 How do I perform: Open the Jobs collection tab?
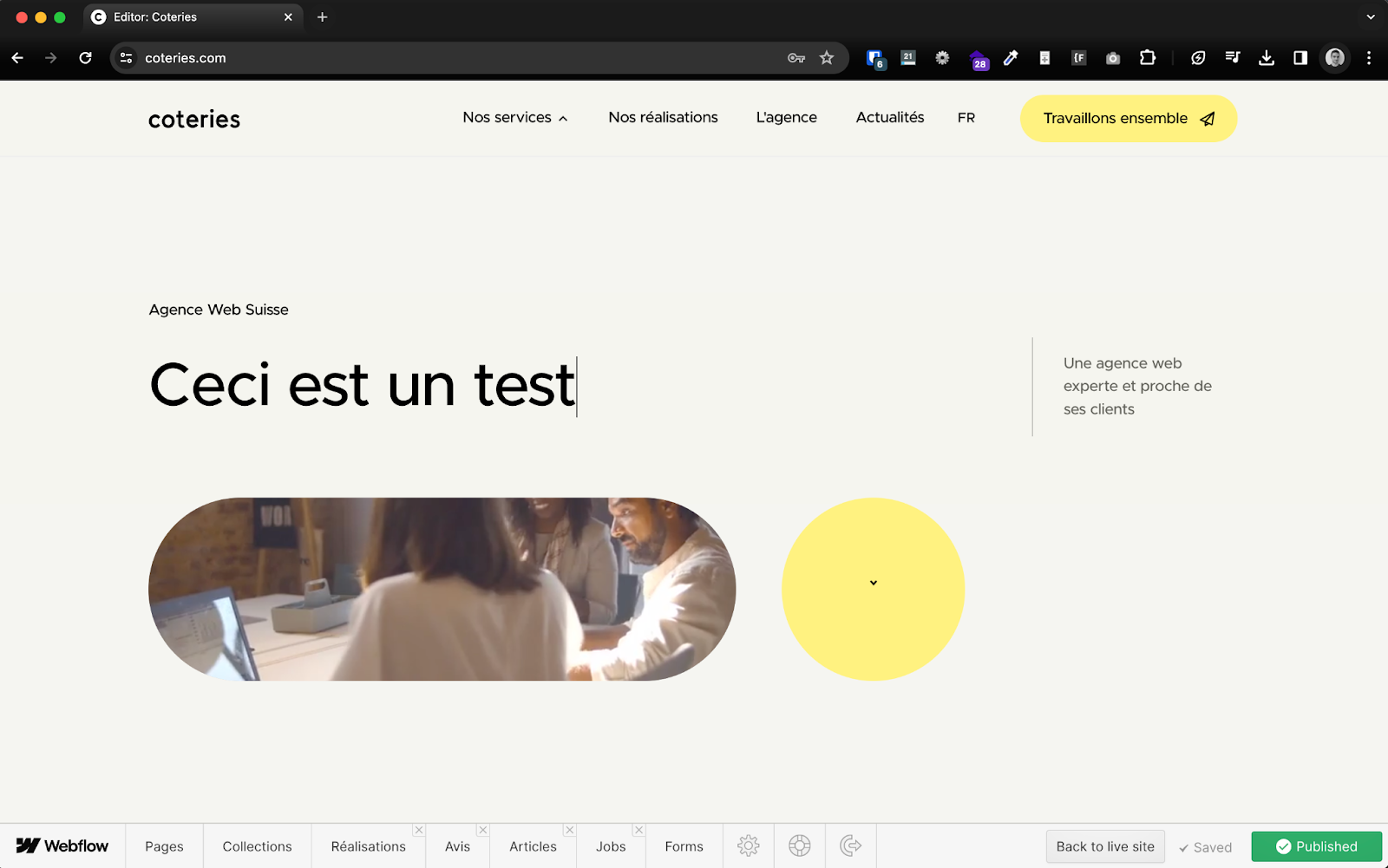tap(611, 846)
